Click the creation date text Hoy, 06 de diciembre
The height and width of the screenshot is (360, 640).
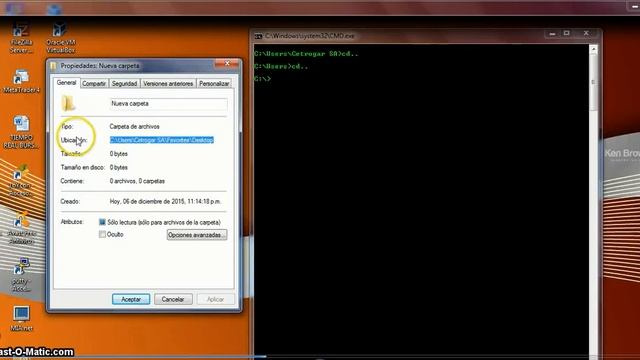point(165,201)
